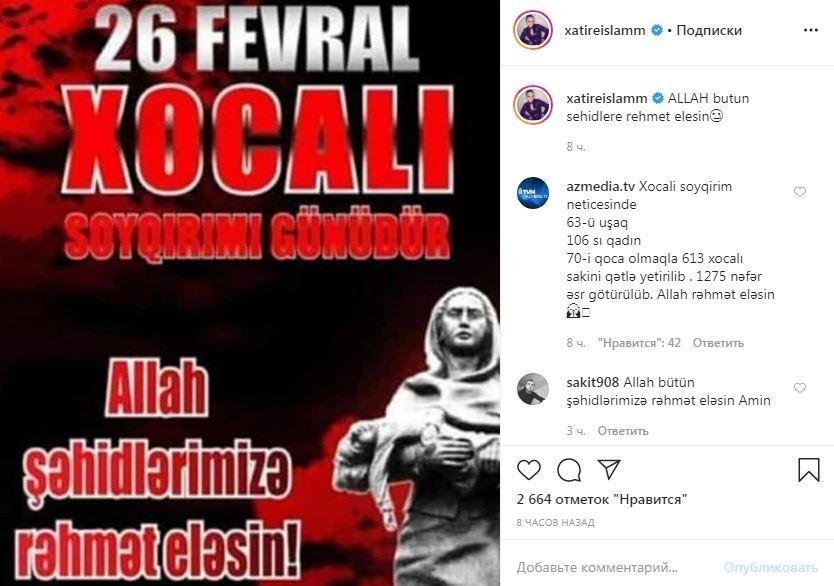Screen dimensions: 834x586
Task: Open azmedia.tv avatar
Action: pos(533,193)
